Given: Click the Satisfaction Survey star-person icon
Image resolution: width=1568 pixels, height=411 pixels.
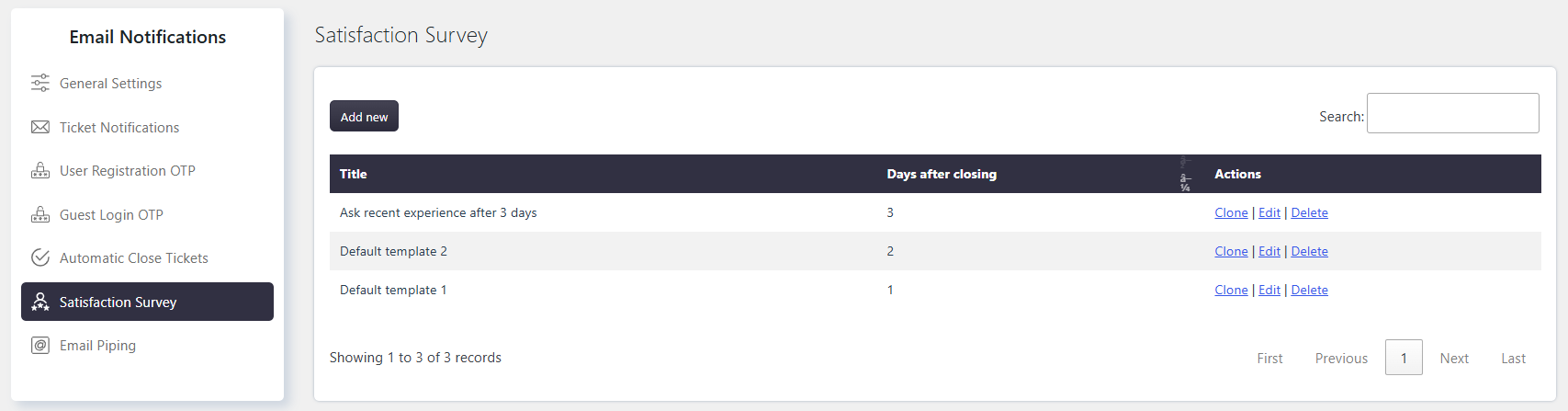Looking at the screenshot, I should point(40,302).
